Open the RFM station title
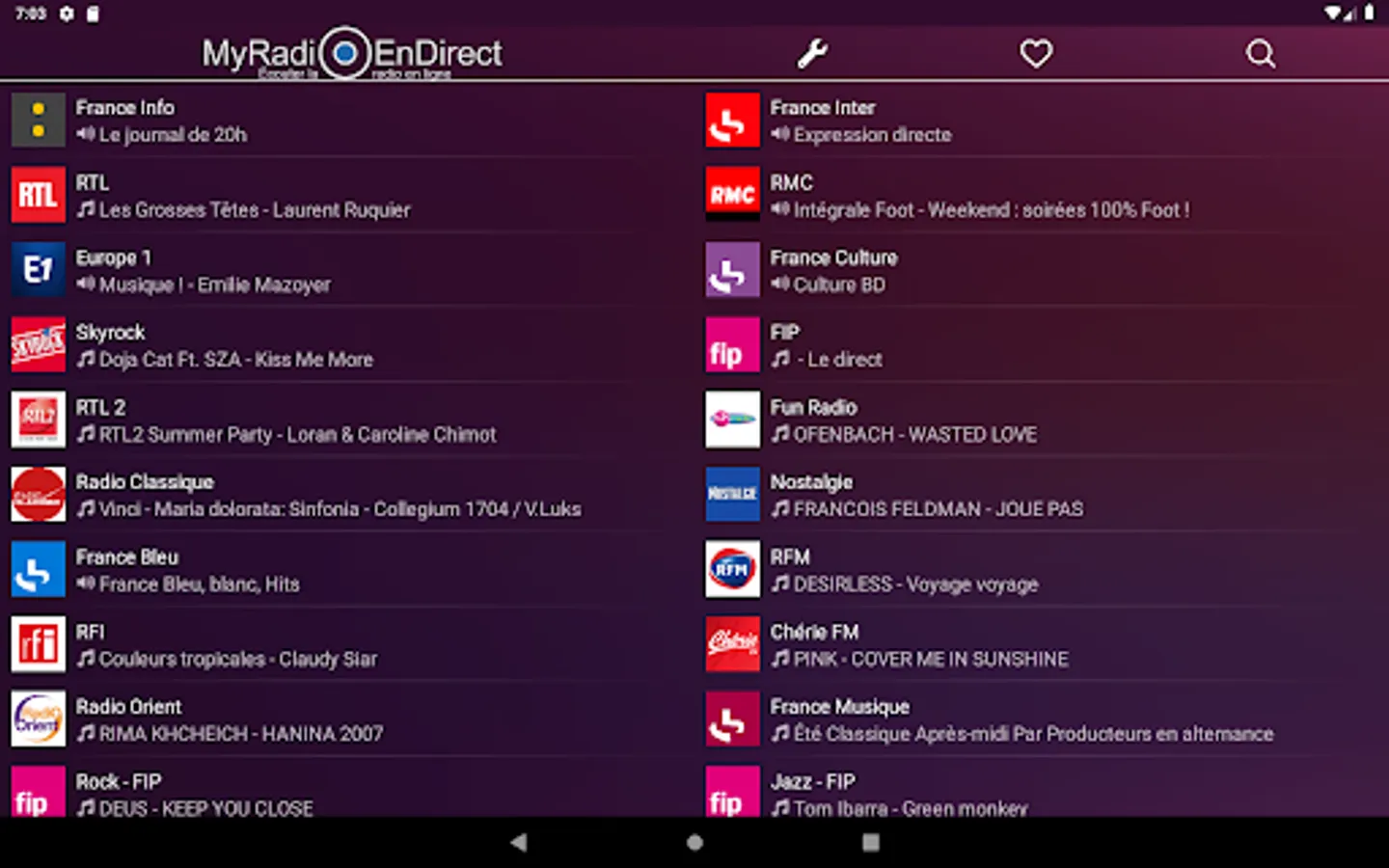 pos(790,557)
